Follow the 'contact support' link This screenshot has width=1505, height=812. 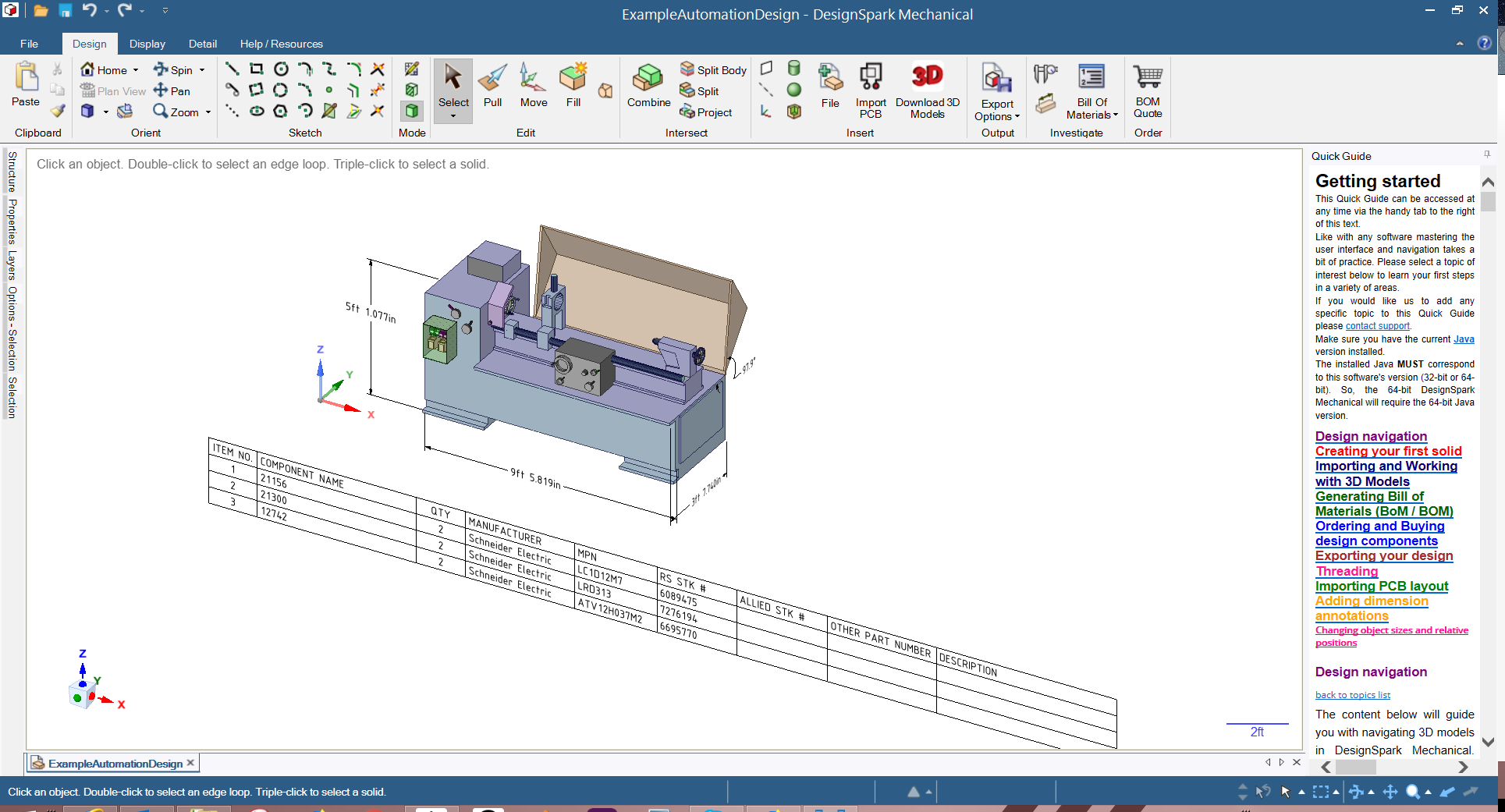pos(1377,326)
